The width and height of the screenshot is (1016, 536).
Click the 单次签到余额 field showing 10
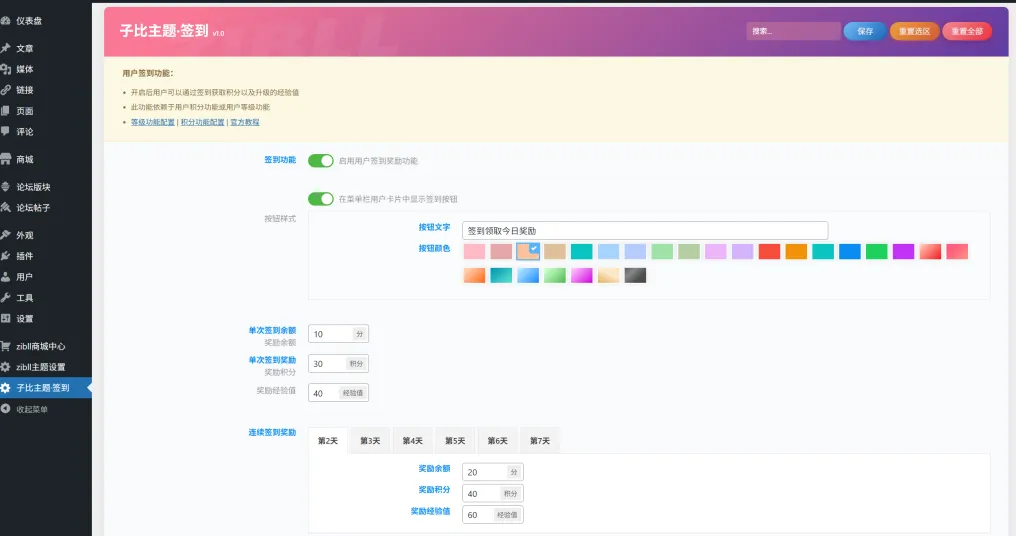(x=338, y=334)
